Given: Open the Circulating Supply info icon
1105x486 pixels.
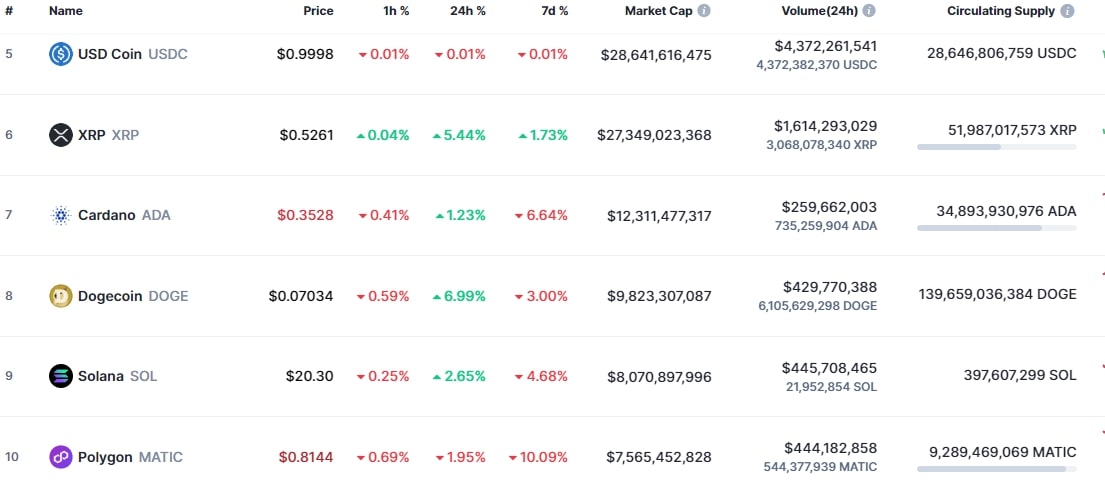Looking at the screenshot, I should point(1068,11).
